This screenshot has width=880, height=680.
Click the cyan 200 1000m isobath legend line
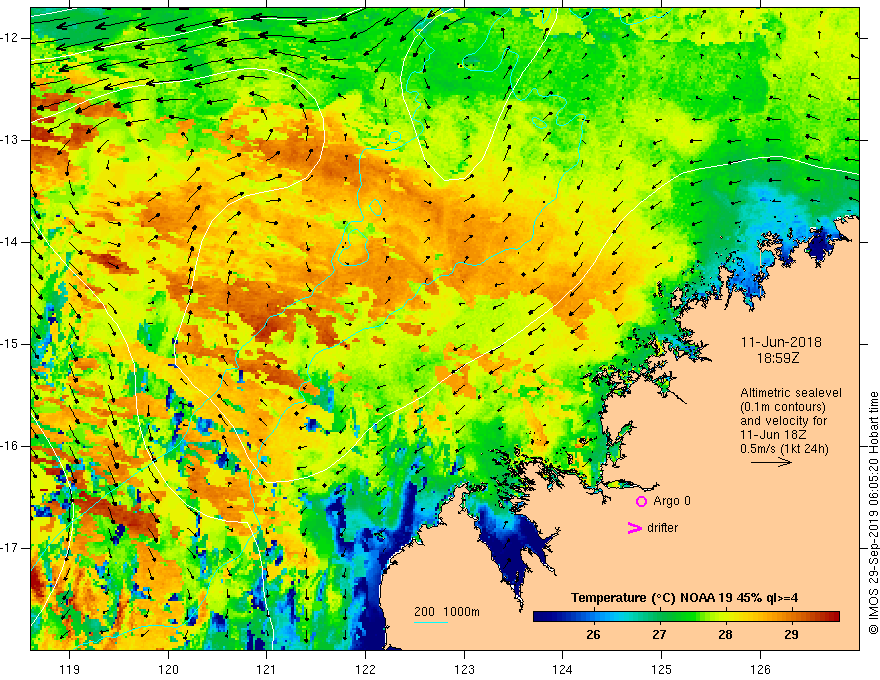pyautogui.click(x=431, y=622)
